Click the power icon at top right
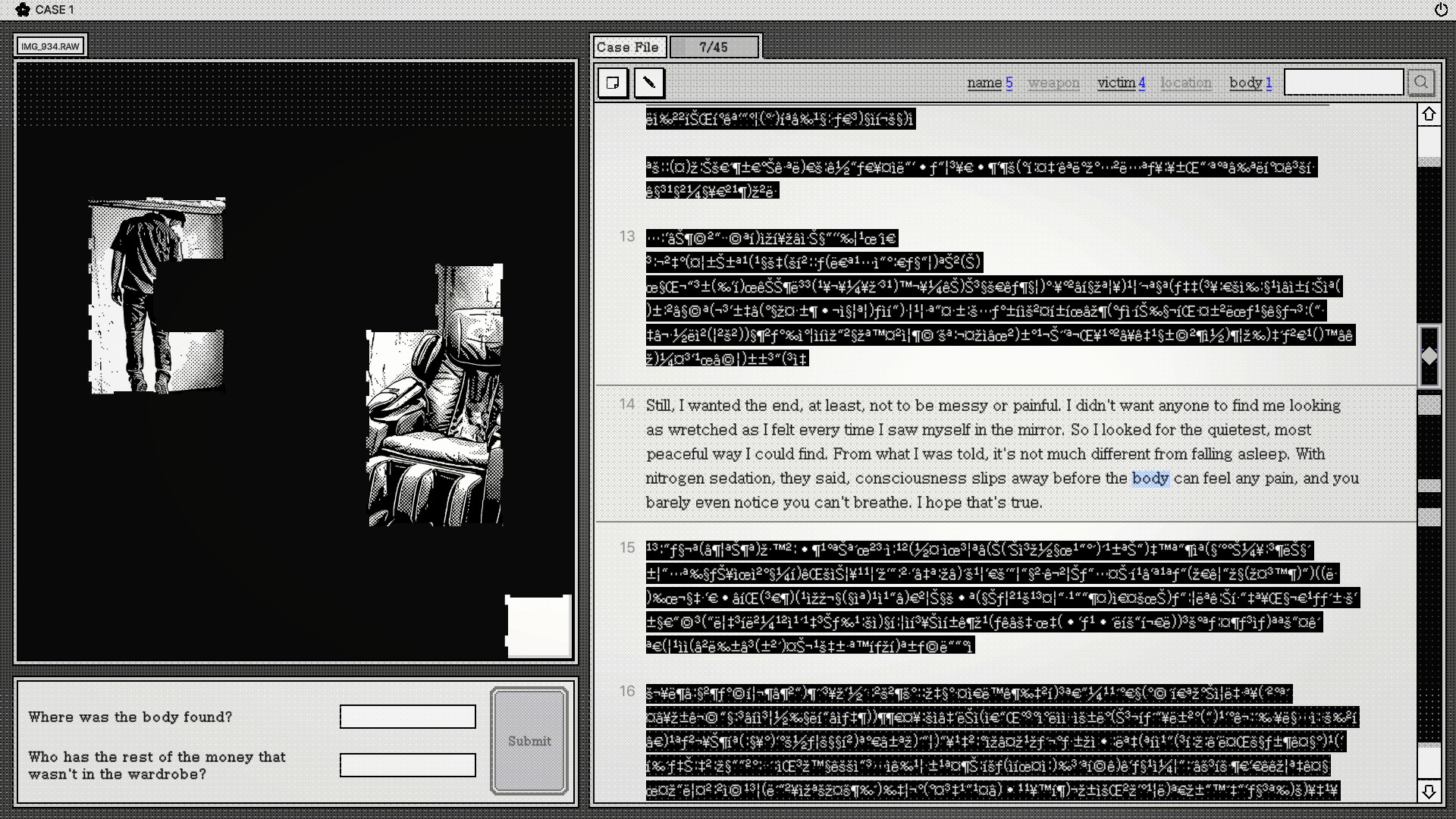Image resolution: width=1456 pixels, height=819 pixels. click(x=1441, y=10)
